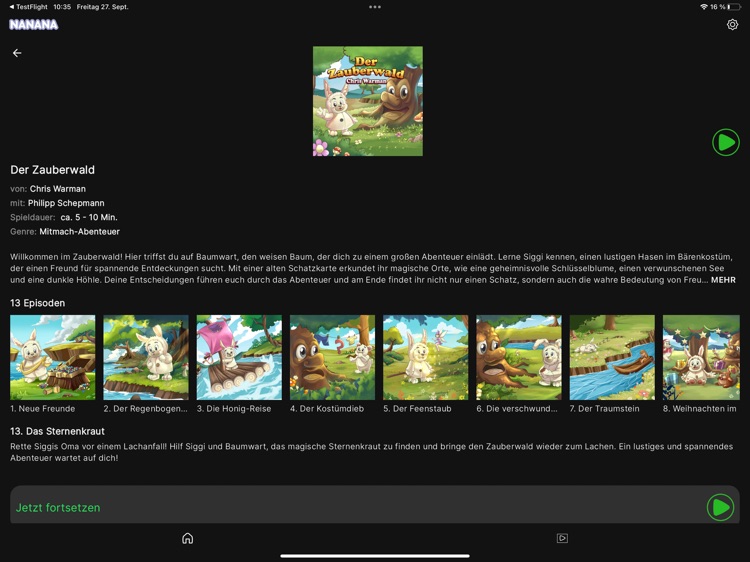The height and width of the screenshot is (562, 750).
Task: Expand the description with MEHR
Action: (x=723, y=280)
